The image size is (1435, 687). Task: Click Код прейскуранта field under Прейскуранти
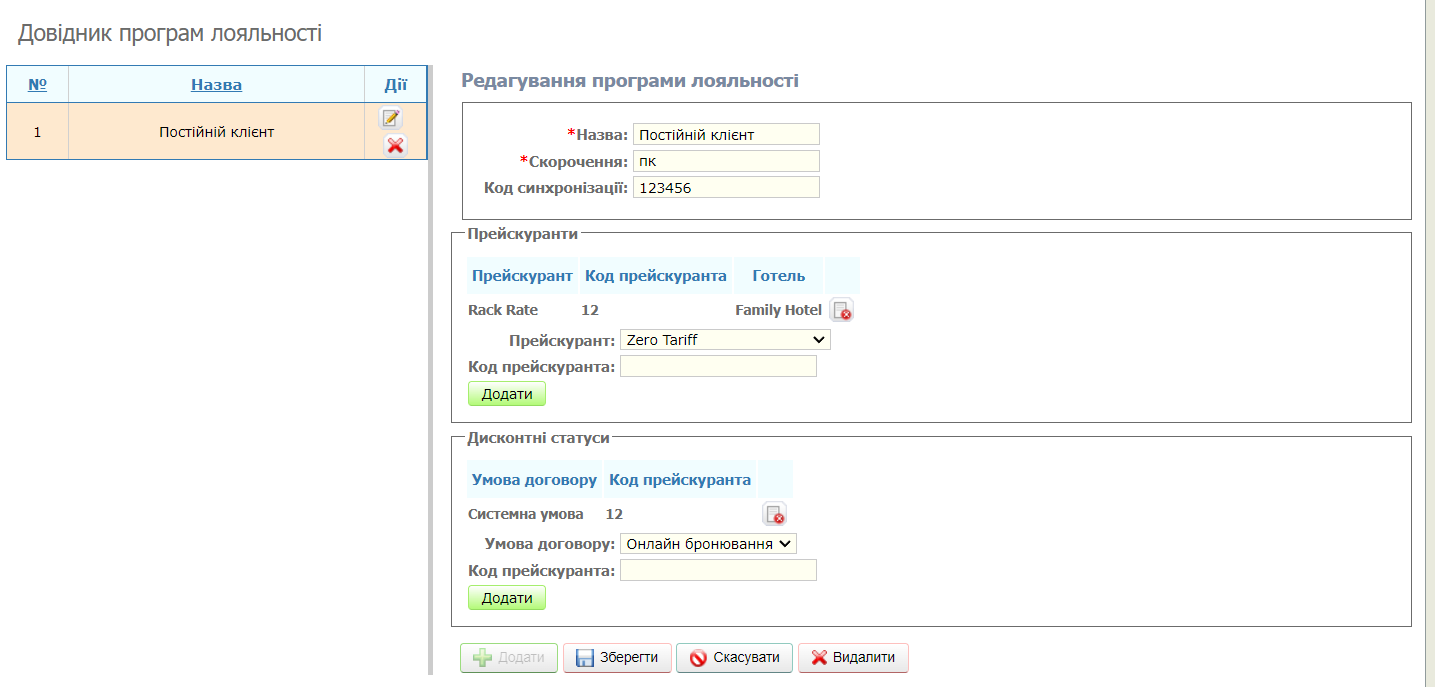[718, 367]
